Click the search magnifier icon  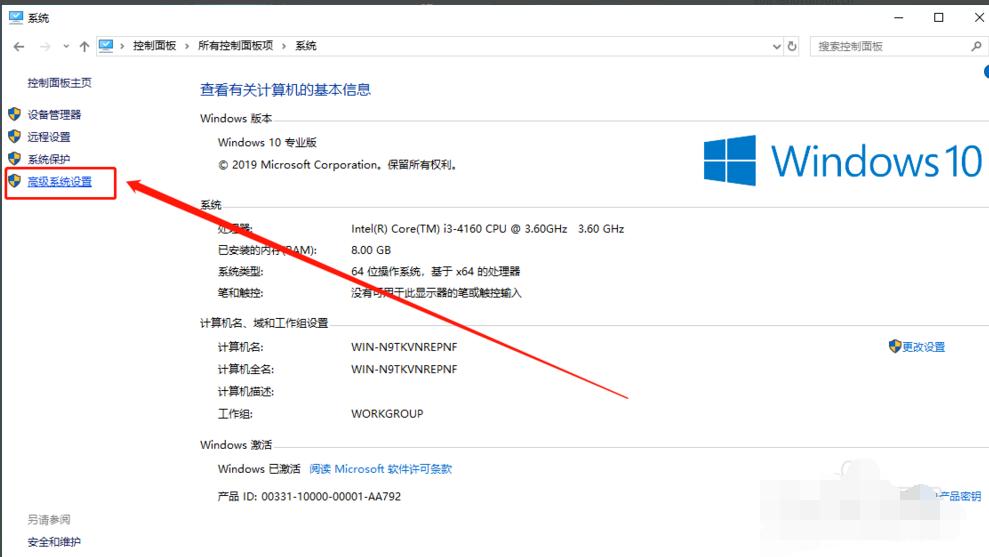(976, 46)
